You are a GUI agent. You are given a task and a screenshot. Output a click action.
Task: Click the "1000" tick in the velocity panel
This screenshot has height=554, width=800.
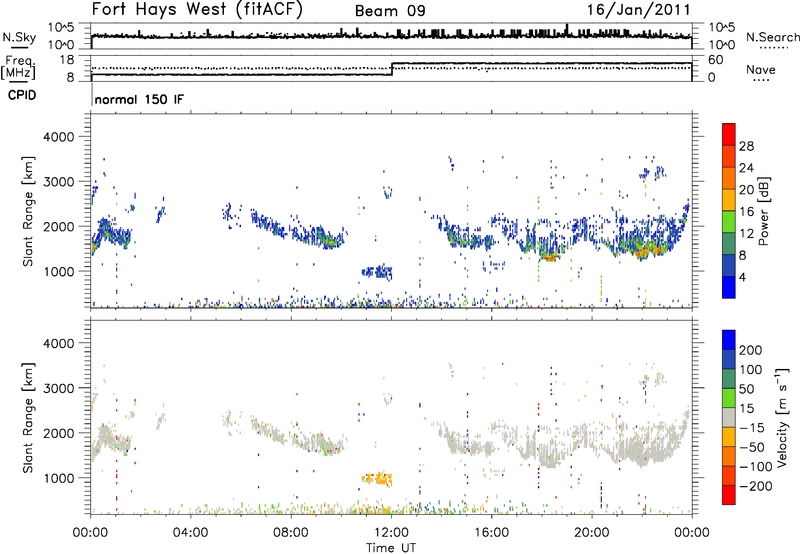[58, 478]
